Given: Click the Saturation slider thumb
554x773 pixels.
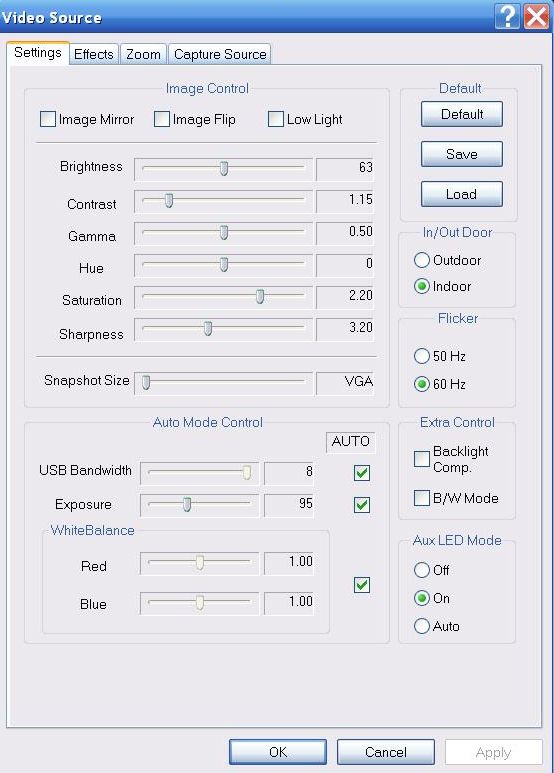Looking at the screenshot, I should (x=260, y=296).
